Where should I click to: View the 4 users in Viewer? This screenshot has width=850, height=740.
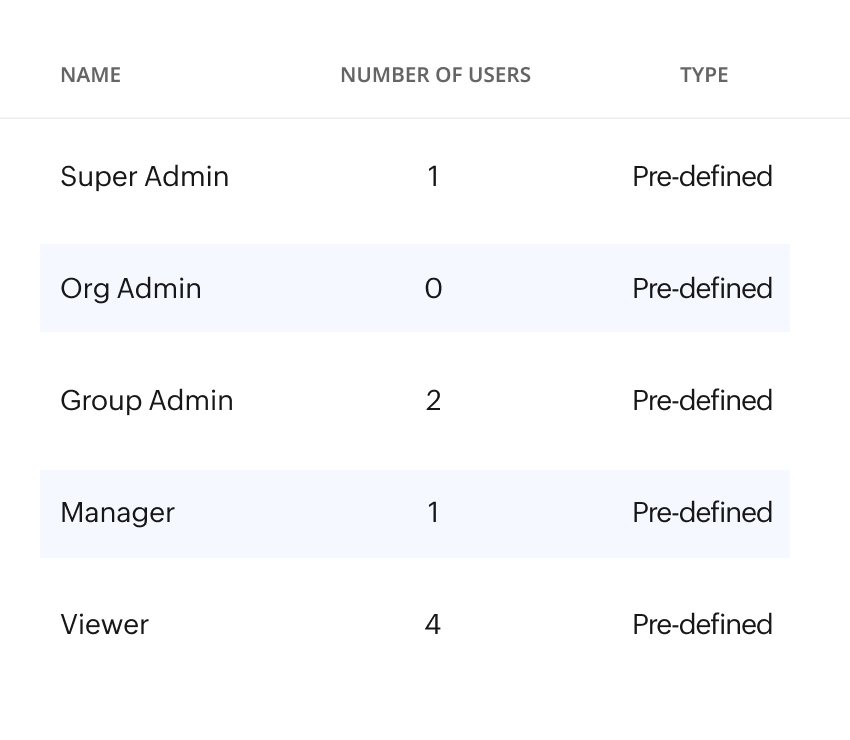tap(433, 625)
